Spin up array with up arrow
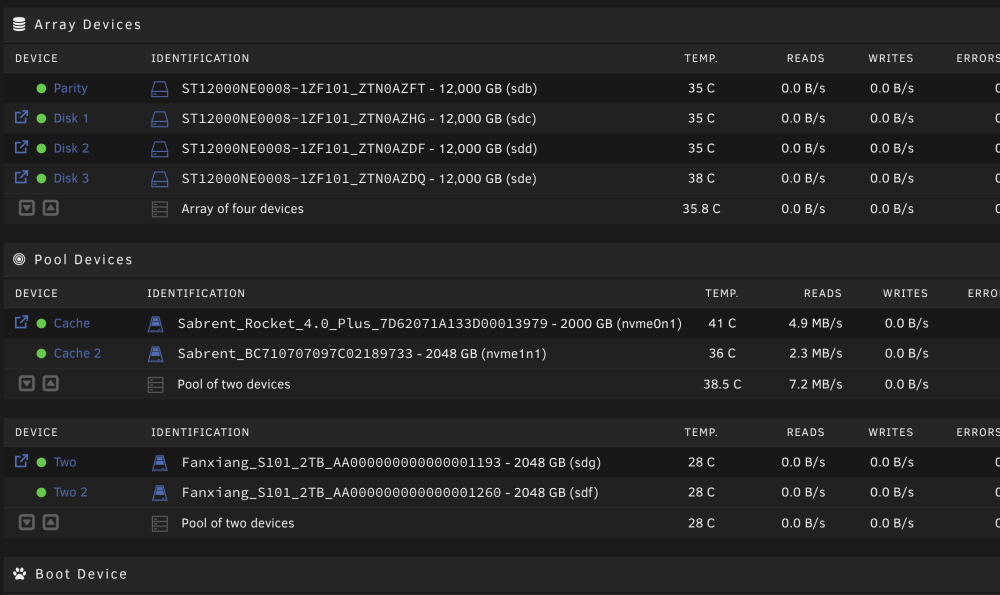 (50, 208)
